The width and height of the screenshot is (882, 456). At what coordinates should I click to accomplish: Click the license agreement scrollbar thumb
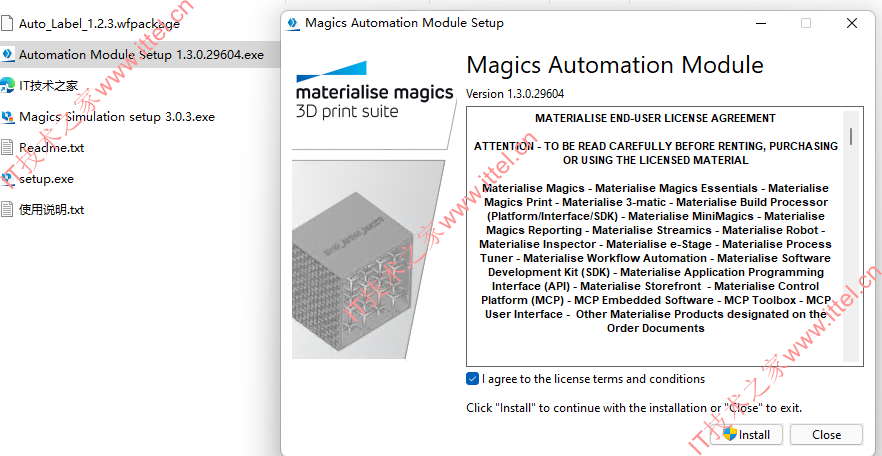tap(852, 137)
